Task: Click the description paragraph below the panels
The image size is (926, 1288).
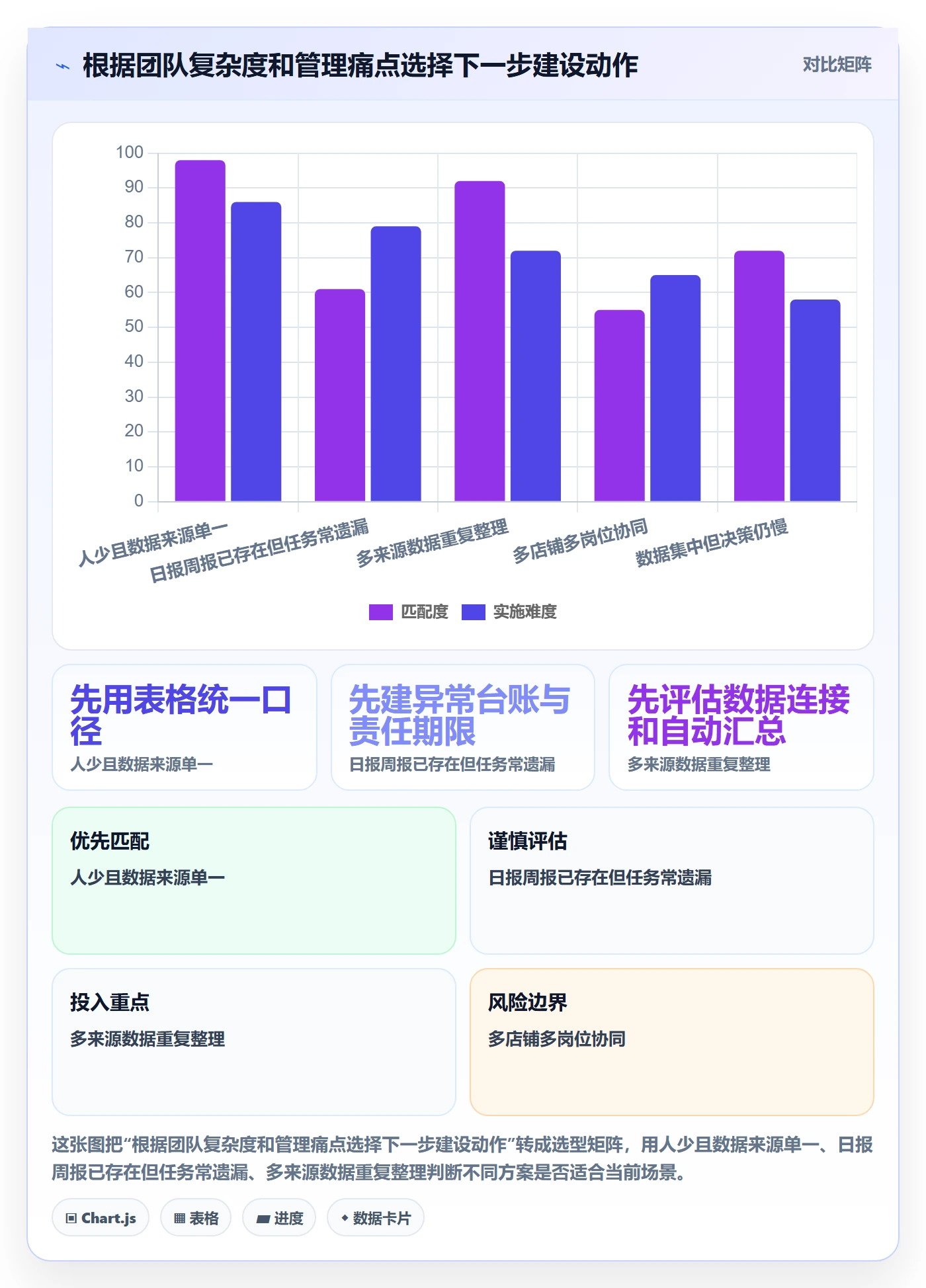Action: click(462, 1158)
